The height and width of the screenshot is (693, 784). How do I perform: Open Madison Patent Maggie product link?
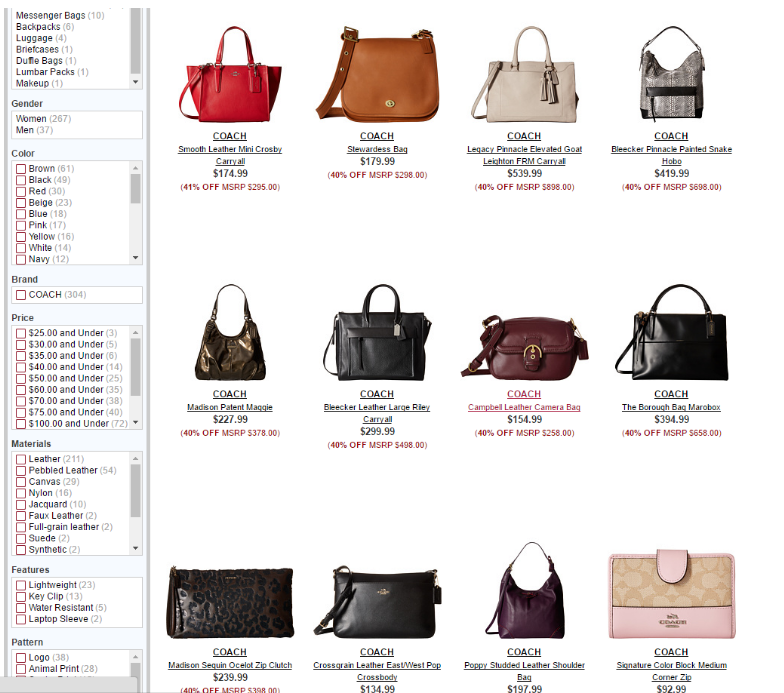tap(230, 407)
